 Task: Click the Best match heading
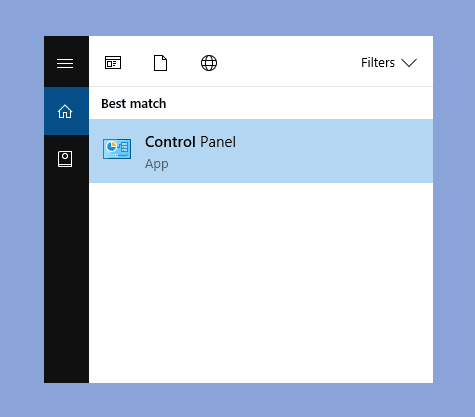pyautogui.click(x=134, y=104)
